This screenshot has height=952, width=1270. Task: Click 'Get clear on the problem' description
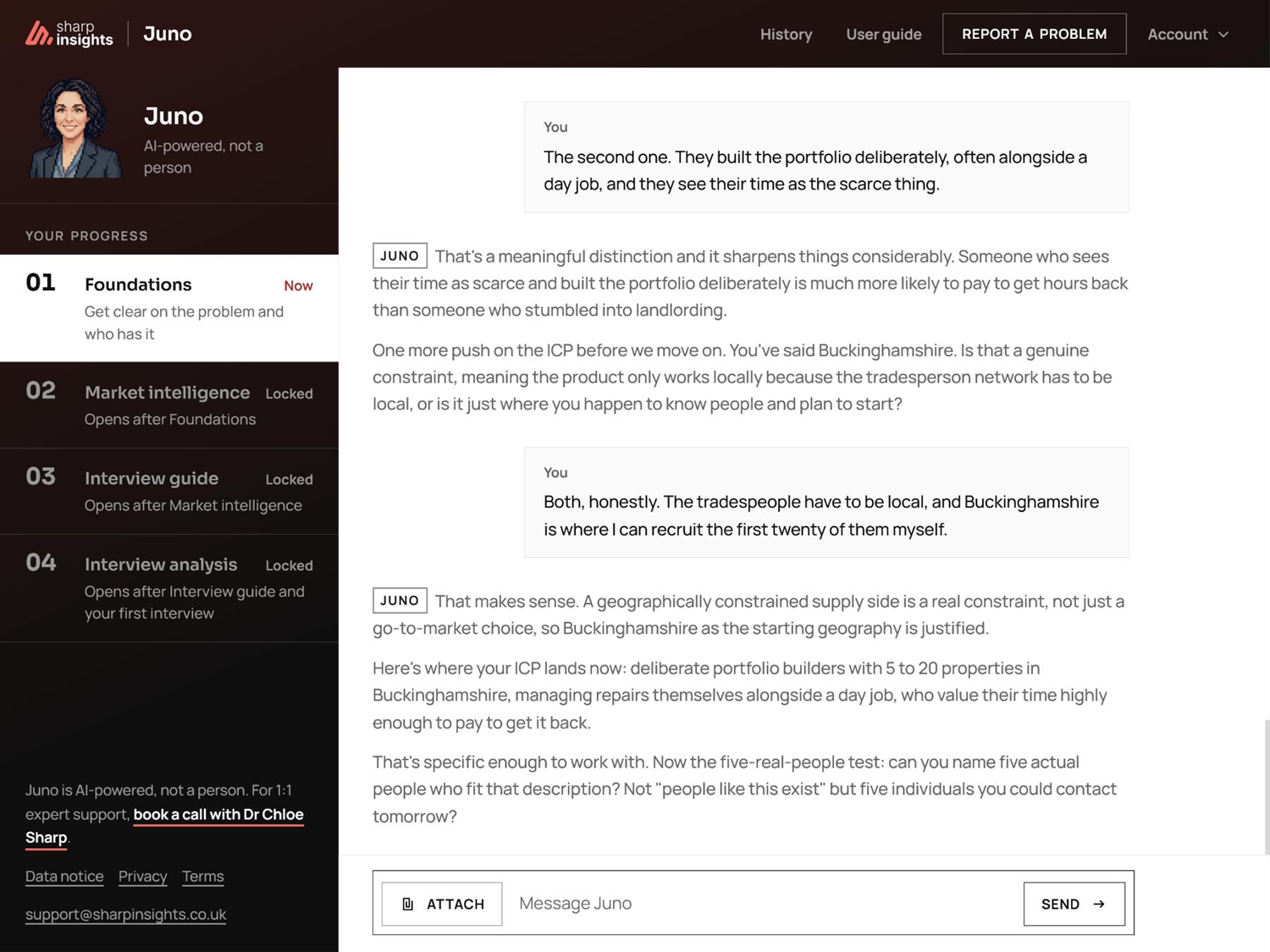185,323
